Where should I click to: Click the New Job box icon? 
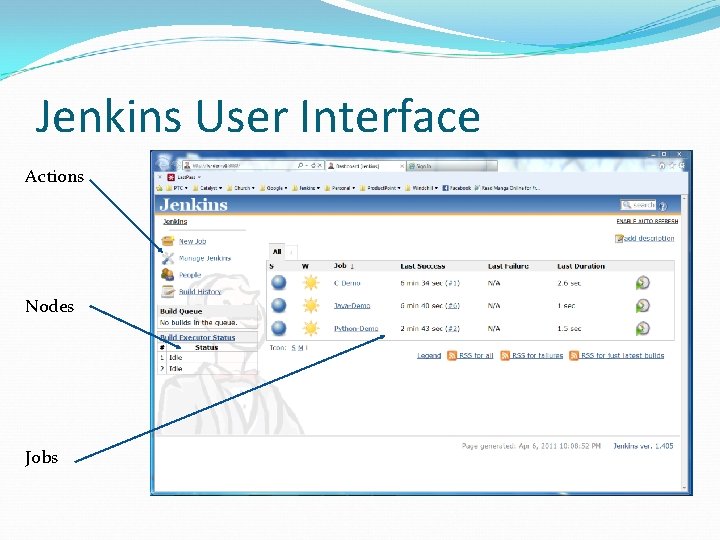coord(168,241)
